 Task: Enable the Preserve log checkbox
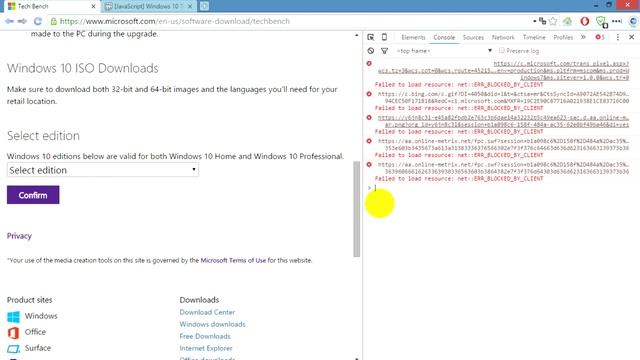[x=502, y=51]
